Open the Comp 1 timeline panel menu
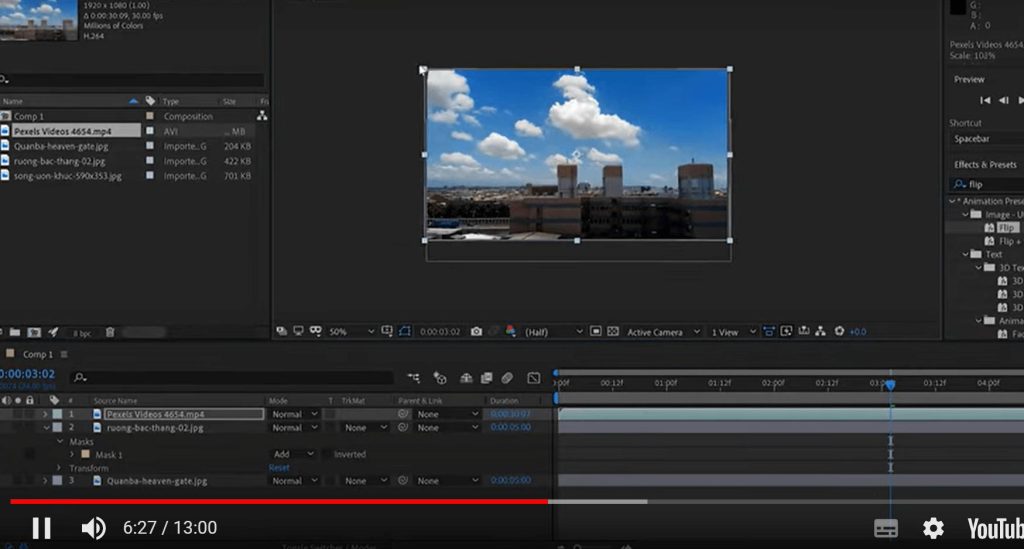Viewport: 1024px width, 549px height. [x=64, y=354]
